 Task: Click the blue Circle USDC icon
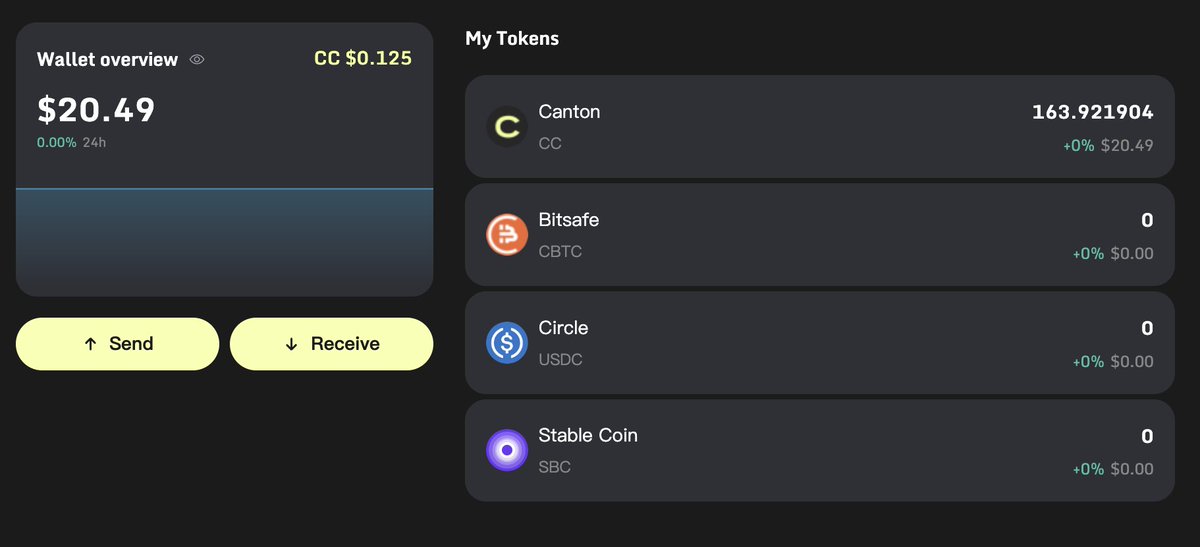click(x=507, y=343)
